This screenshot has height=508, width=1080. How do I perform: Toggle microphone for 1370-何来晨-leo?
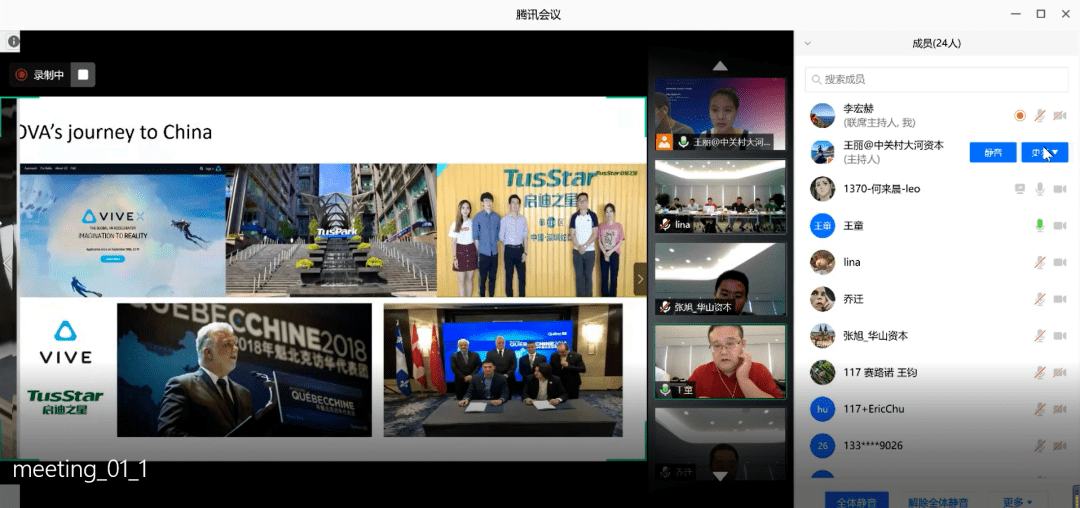point(1040,189)
